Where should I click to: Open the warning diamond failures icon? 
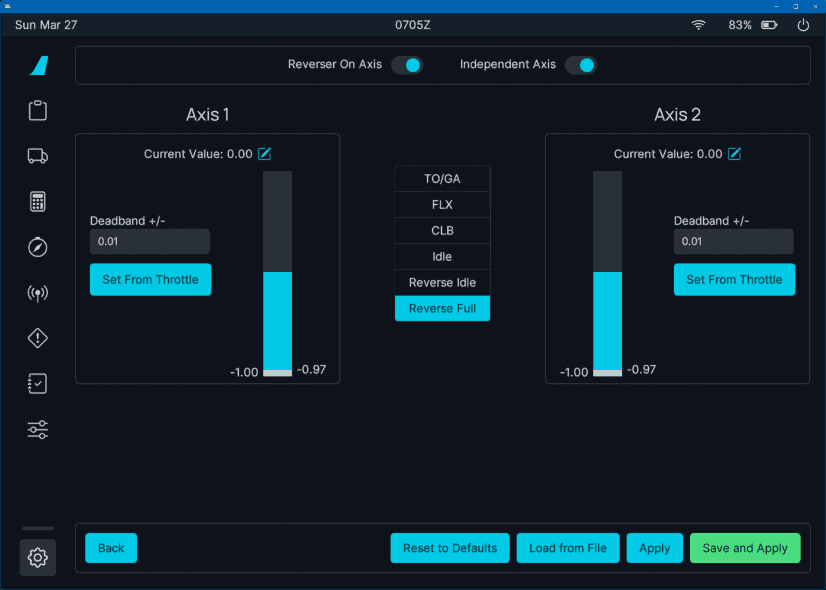[38, 338]
